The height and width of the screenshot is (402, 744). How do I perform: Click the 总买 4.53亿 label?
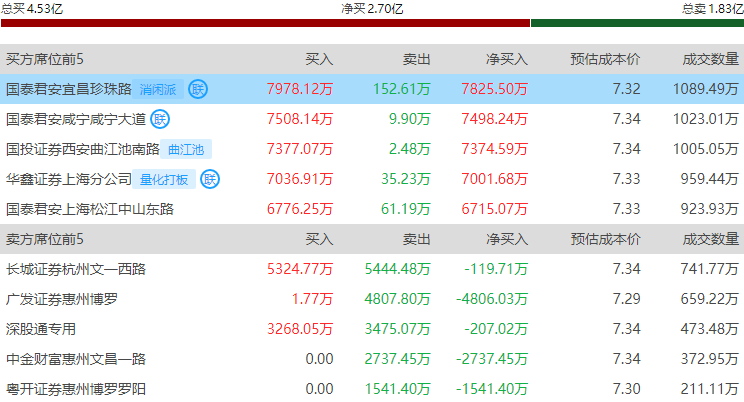[x=32, y=8]
